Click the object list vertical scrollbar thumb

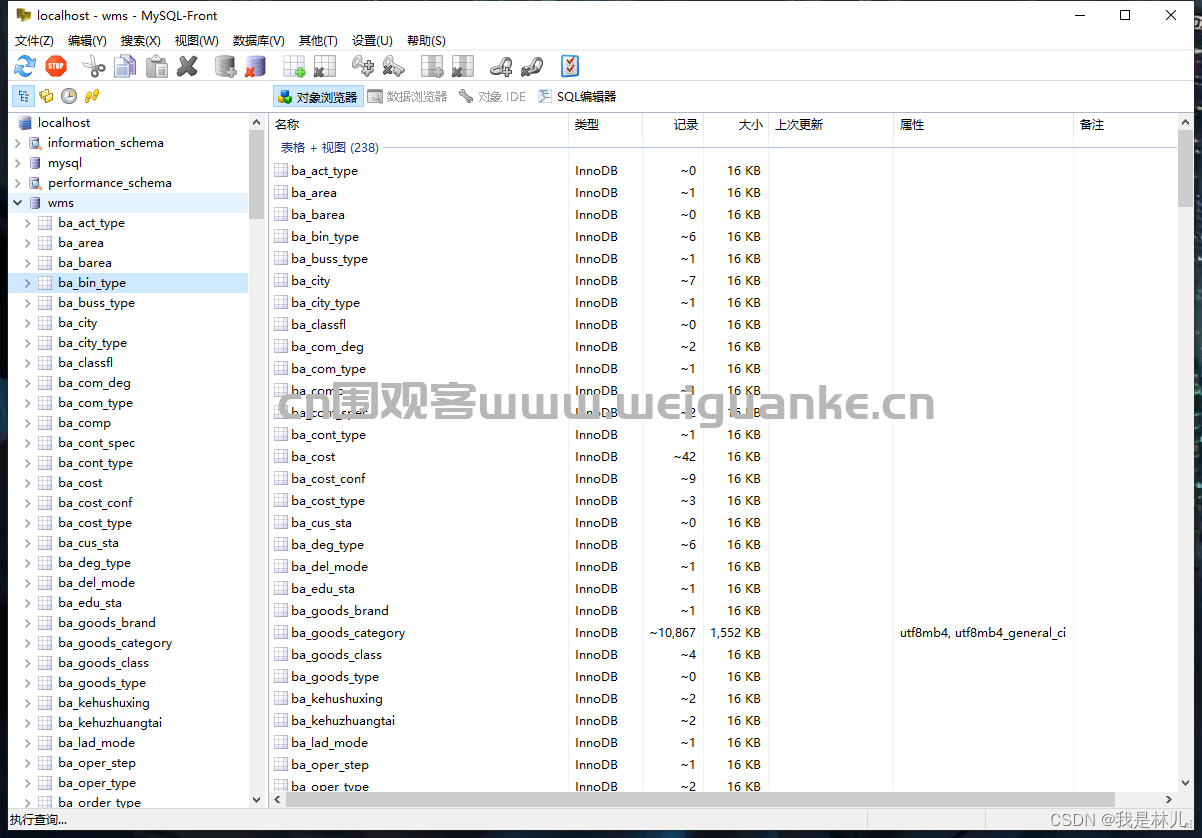(x=1185, y=168)
